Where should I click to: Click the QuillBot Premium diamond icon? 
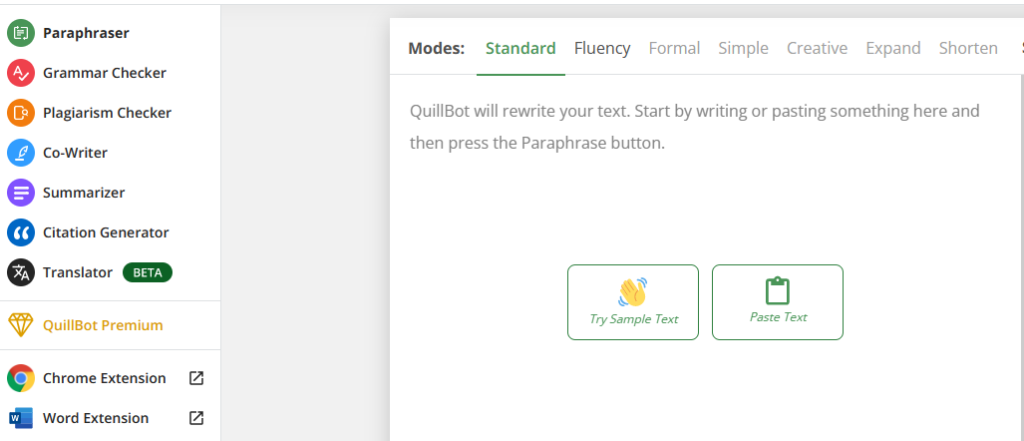point(21,325)
